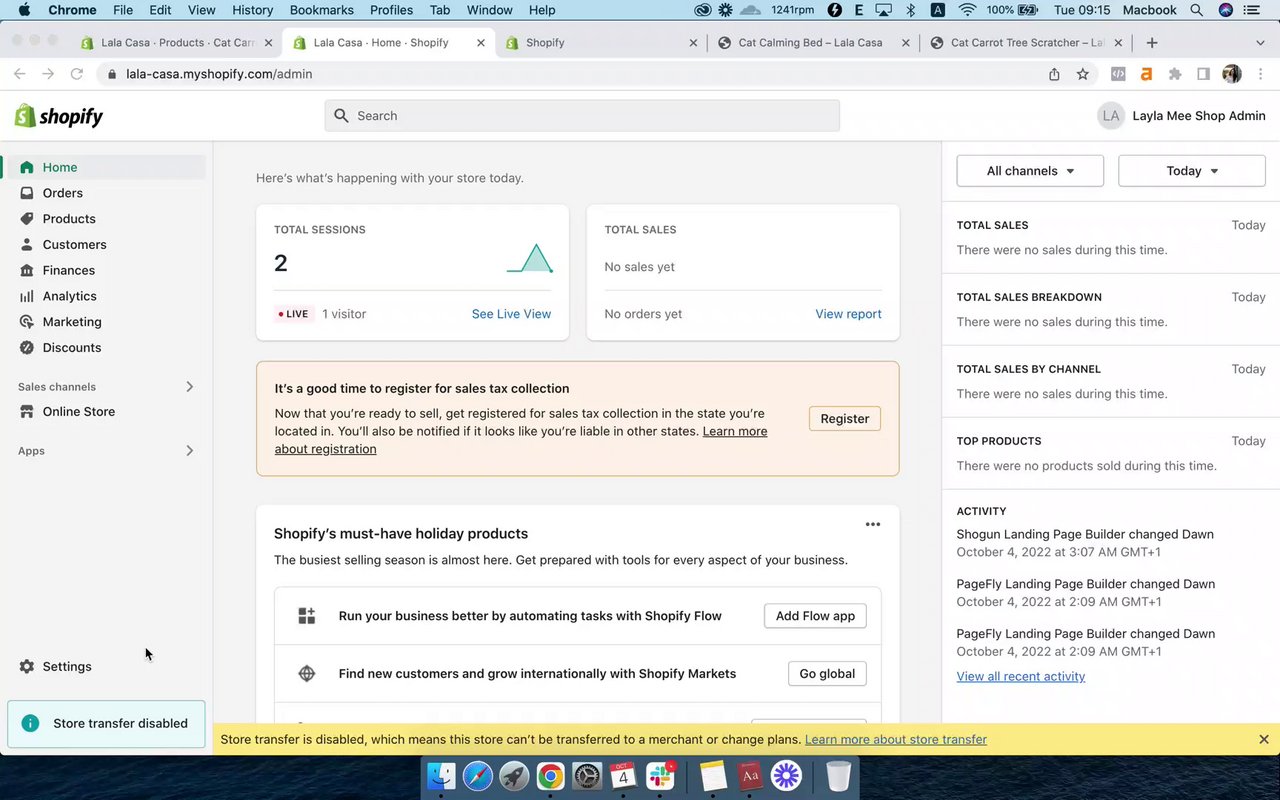The height and width of the screenshot is (800, 1280).
Task: Click the Shopify logo
Action: tap(59, 116)
